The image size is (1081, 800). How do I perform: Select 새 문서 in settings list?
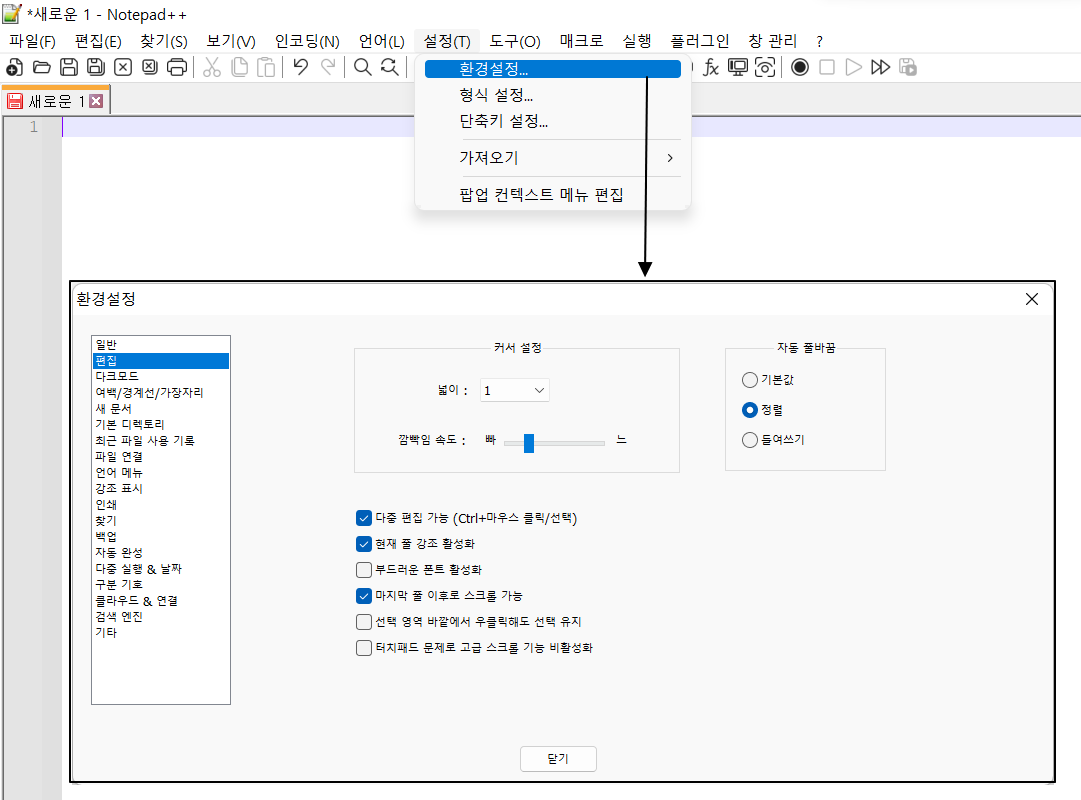[x=161, y=408]
